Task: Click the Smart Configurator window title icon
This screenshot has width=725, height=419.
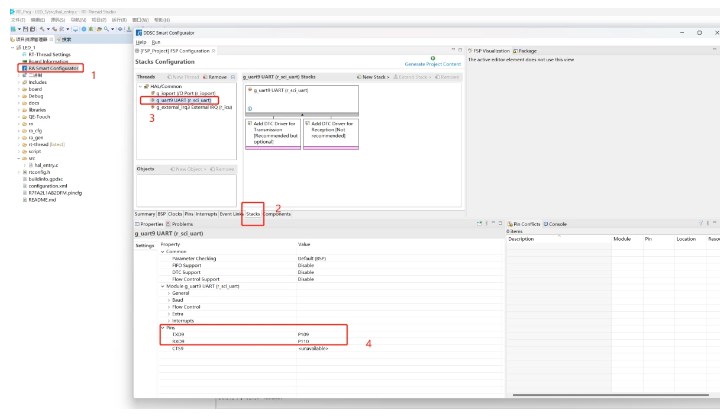Action: [139, 33]
